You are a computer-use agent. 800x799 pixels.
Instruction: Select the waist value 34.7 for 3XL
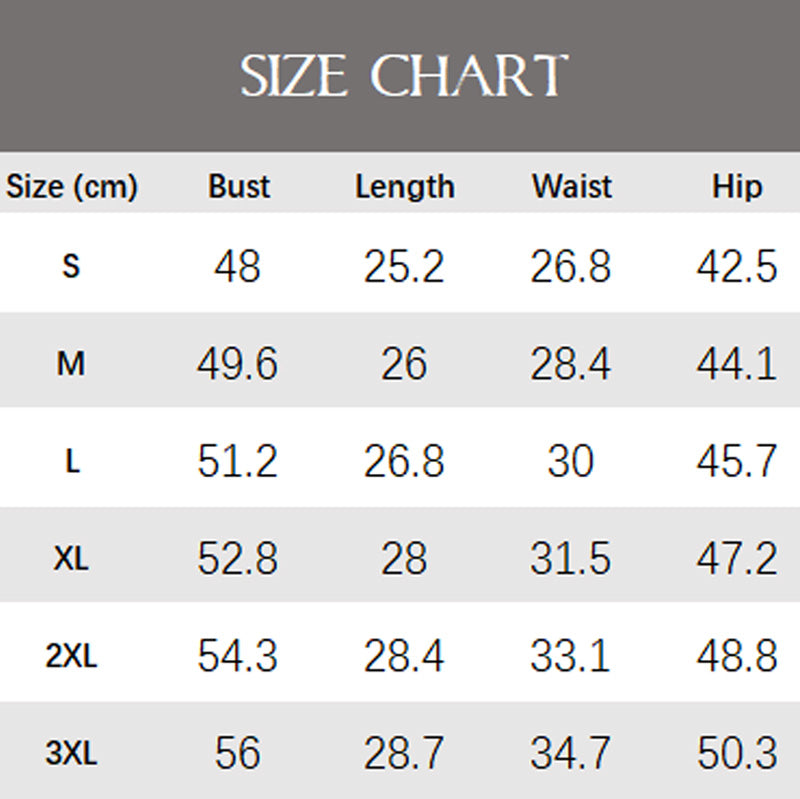click(571, 753)
